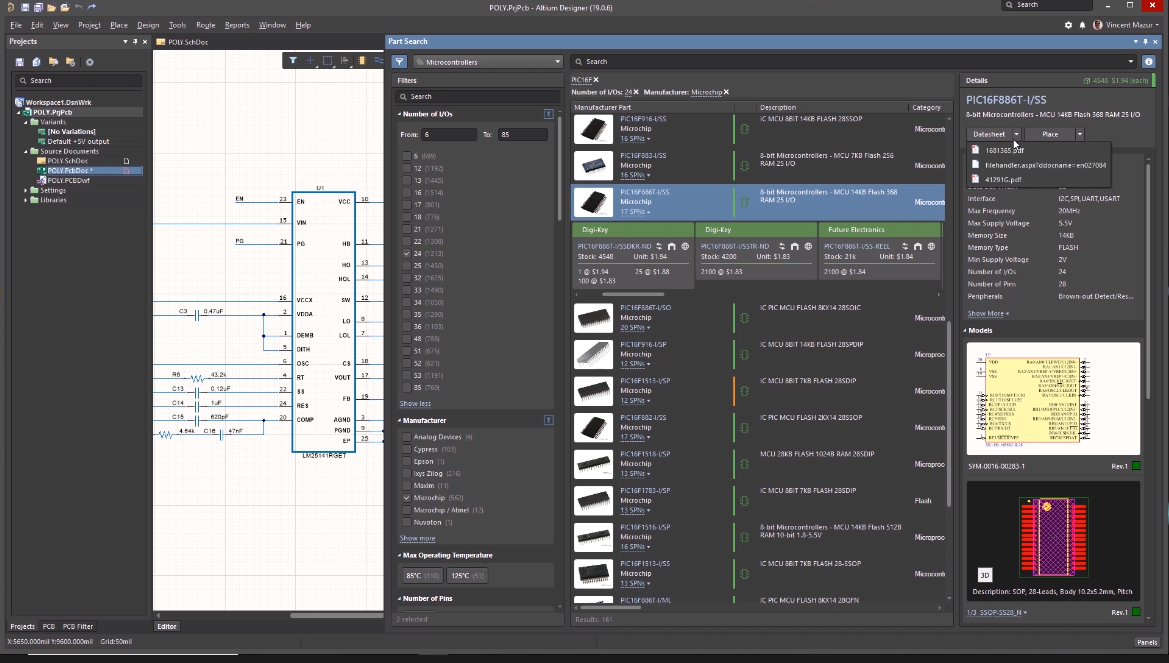The width and height of the screenshot is (1169, 663).
Task: Open the 1681365.pdf datasheet
Action: click(1004, 151)
